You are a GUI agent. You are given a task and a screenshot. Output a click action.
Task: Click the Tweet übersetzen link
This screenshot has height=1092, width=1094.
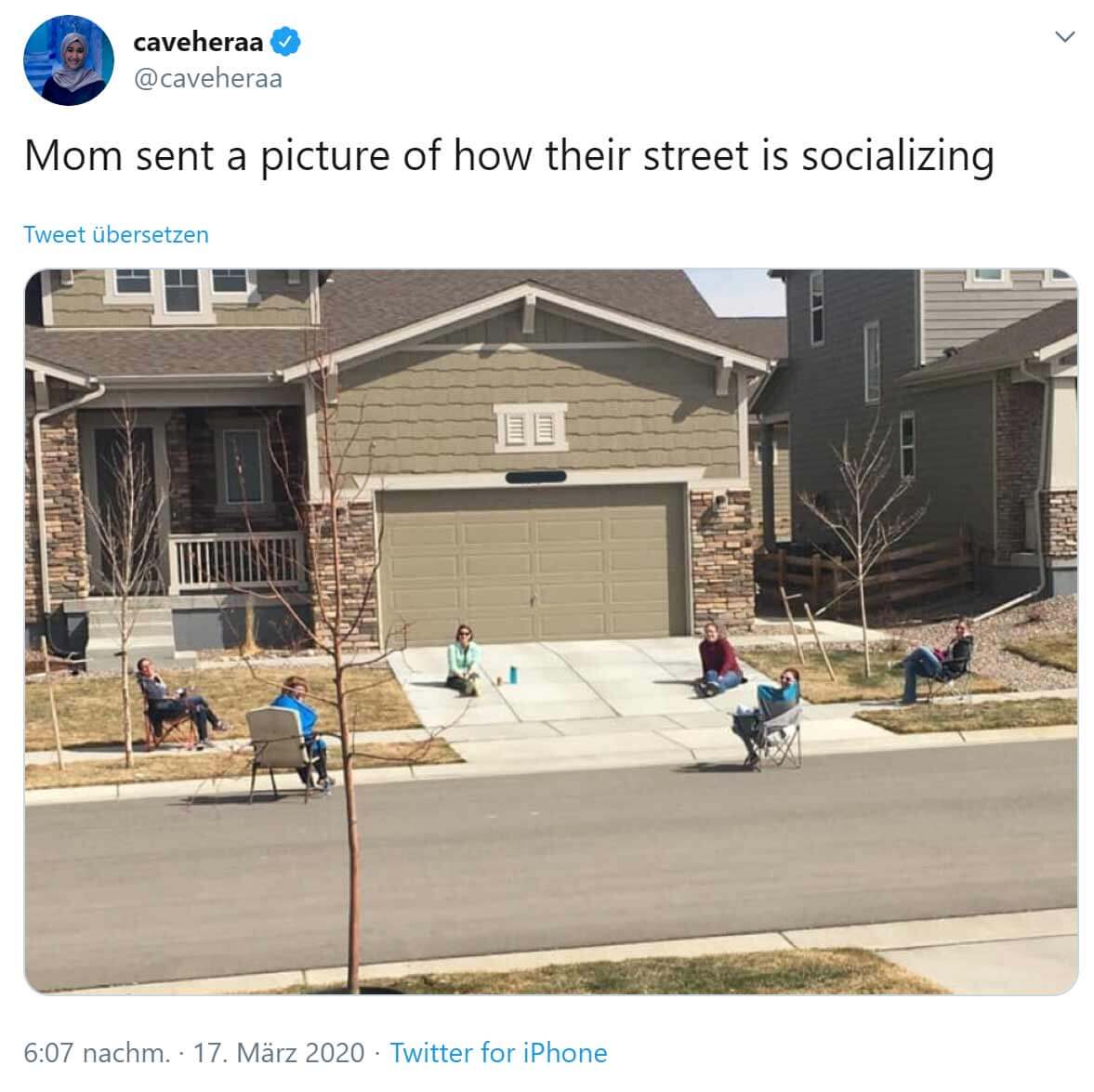pos(116,234)
